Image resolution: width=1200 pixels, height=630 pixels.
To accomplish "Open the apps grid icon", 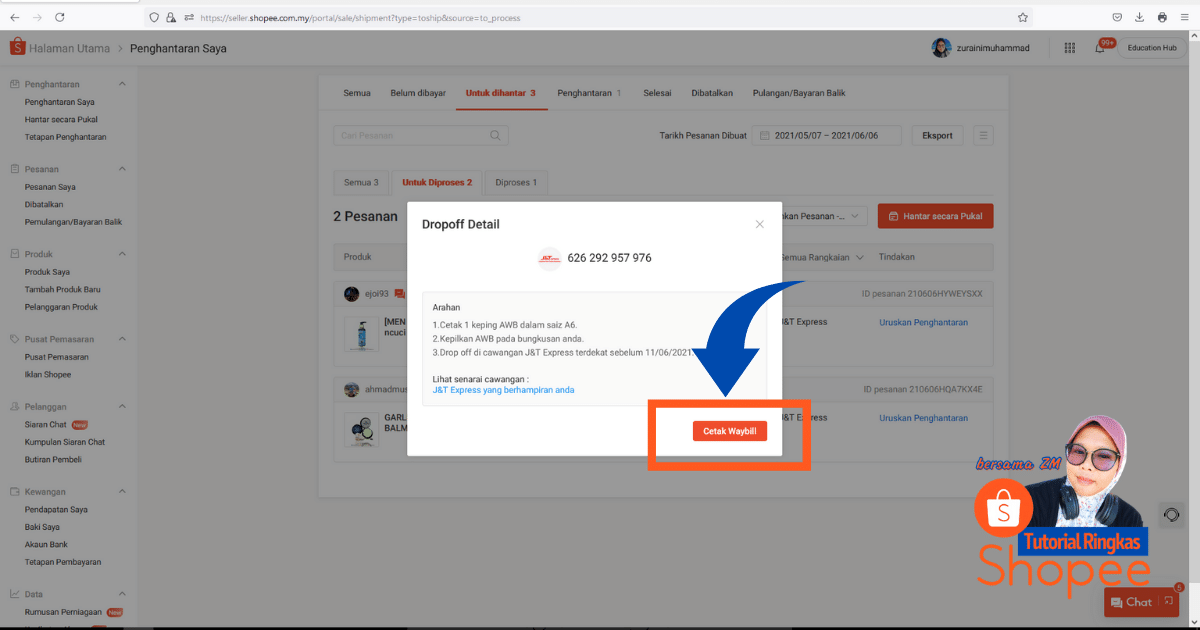I will coord(1070,47).
